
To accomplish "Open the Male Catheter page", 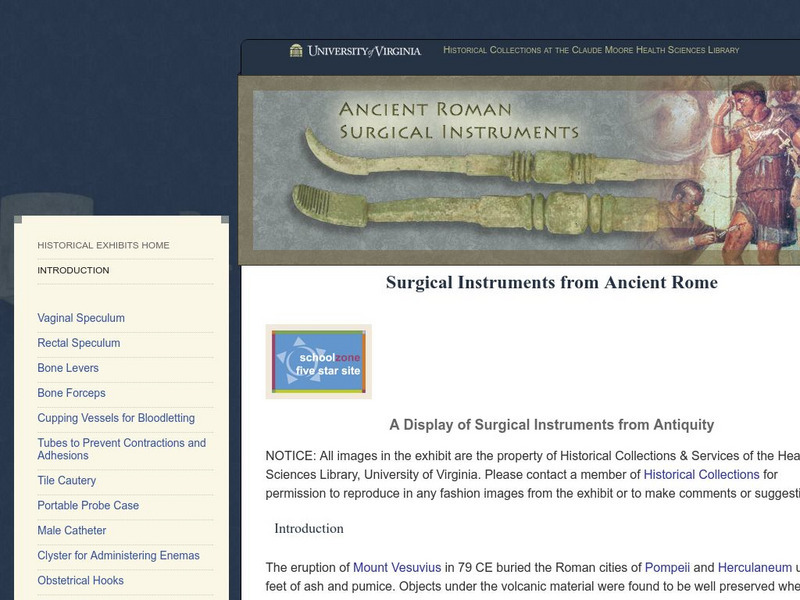I will click(71, 531).
